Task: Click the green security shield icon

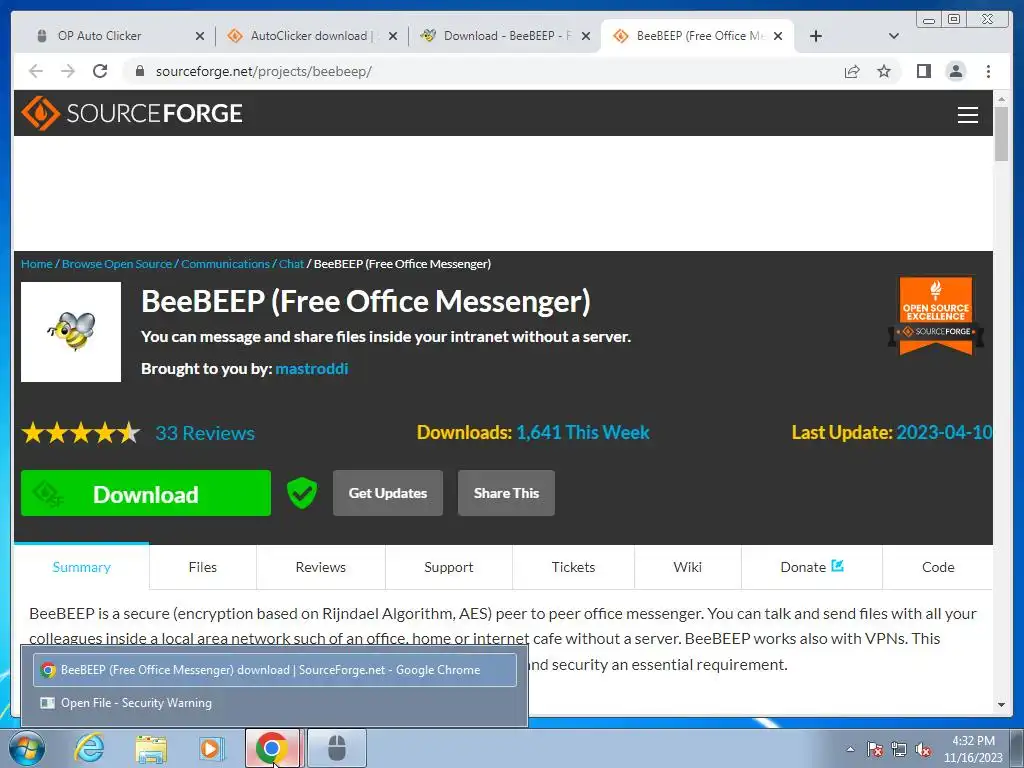Action: click(302, 493)
